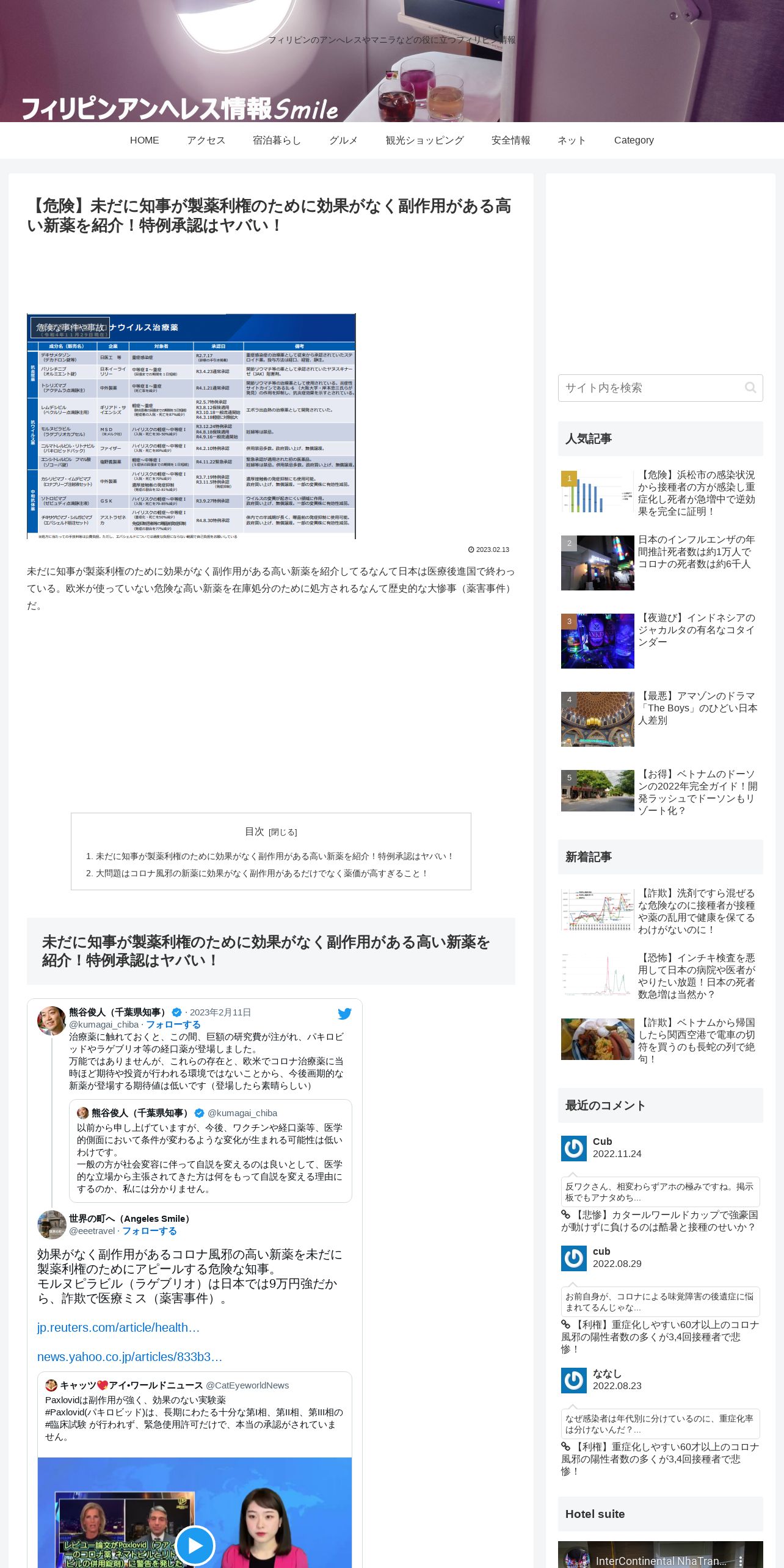Open news.yahoo.co.jp article link
This screenshot has height=1568, width=784.
pyautogui.click(x=129, y=1357)
